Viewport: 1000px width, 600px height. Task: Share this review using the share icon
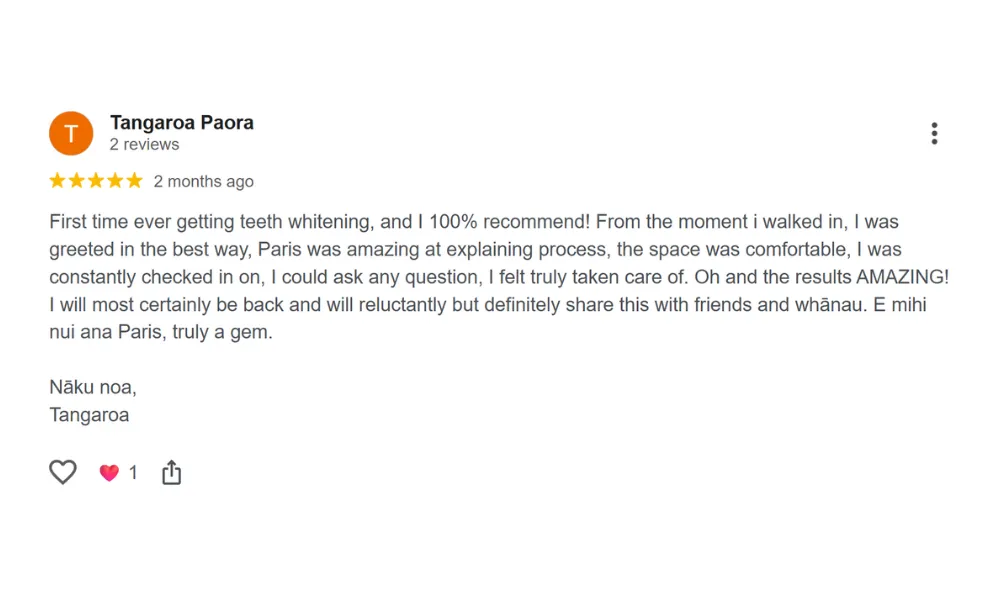[172, 472]
